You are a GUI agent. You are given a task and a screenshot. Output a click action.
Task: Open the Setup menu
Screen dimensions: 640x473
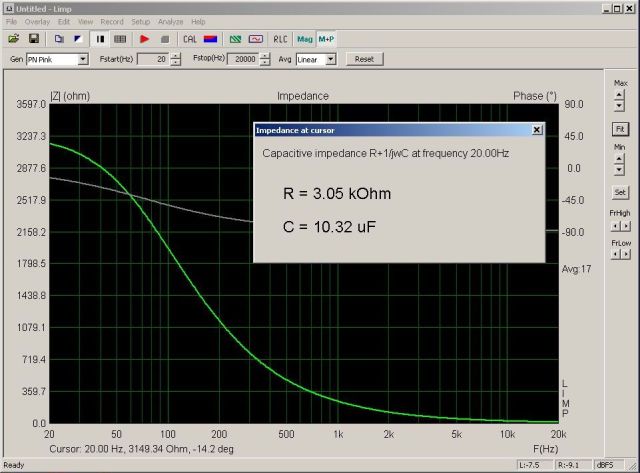(140, 22)
